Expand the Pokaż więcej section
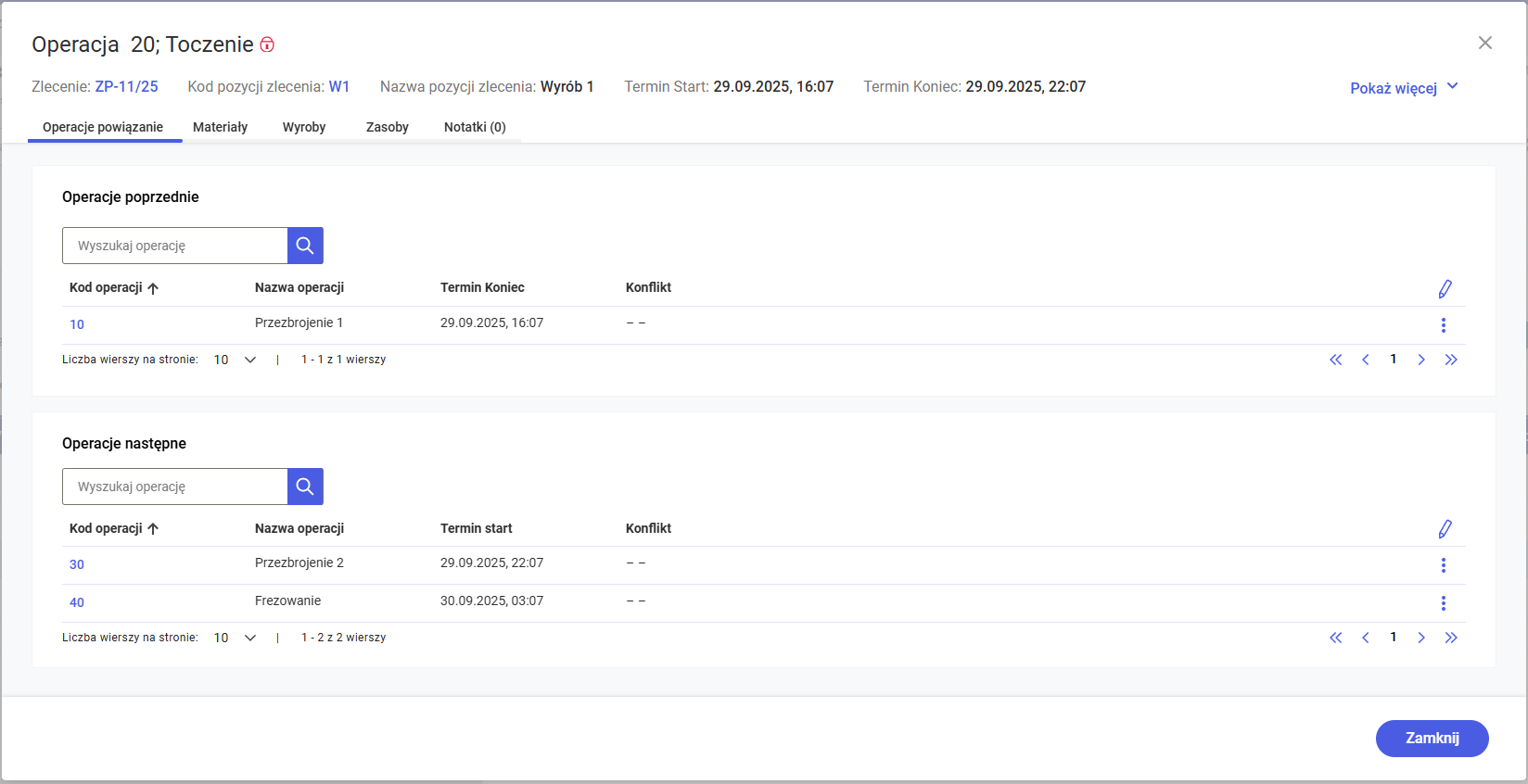This screenshot has height=784, width=1528. pos(1404,88)
